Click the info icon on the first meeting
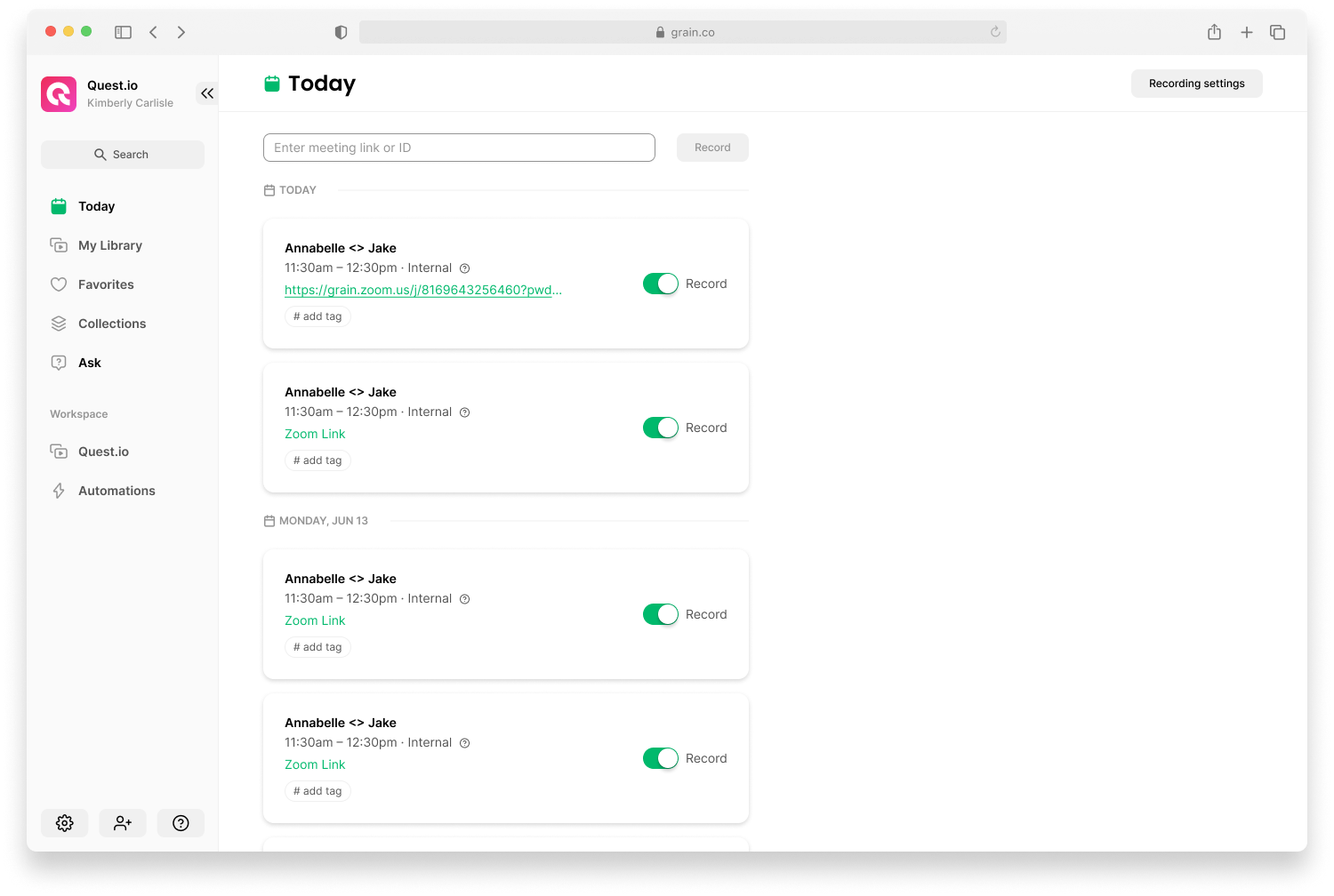This screenshot has width=1334, height=896. click(x=464, y=268)
